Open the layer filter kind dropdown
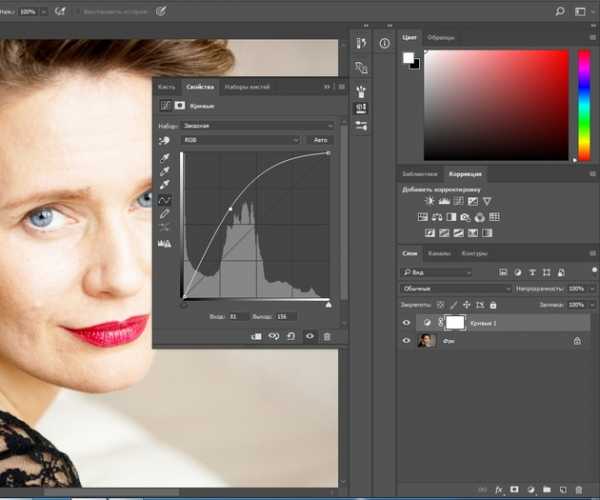 point(436,272)
